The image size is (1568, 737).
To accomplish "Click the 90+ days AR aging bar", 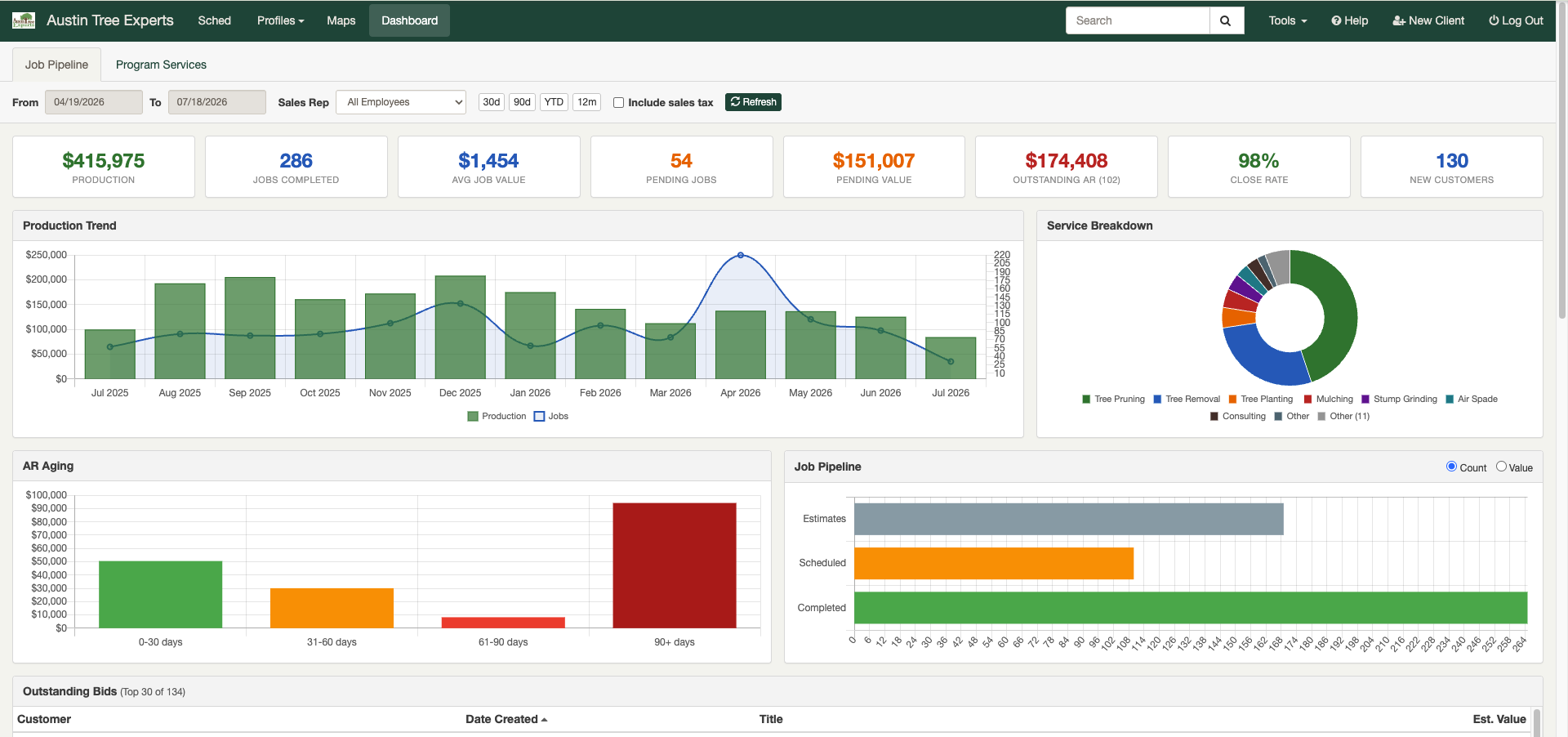I will [x=675, y=565].
